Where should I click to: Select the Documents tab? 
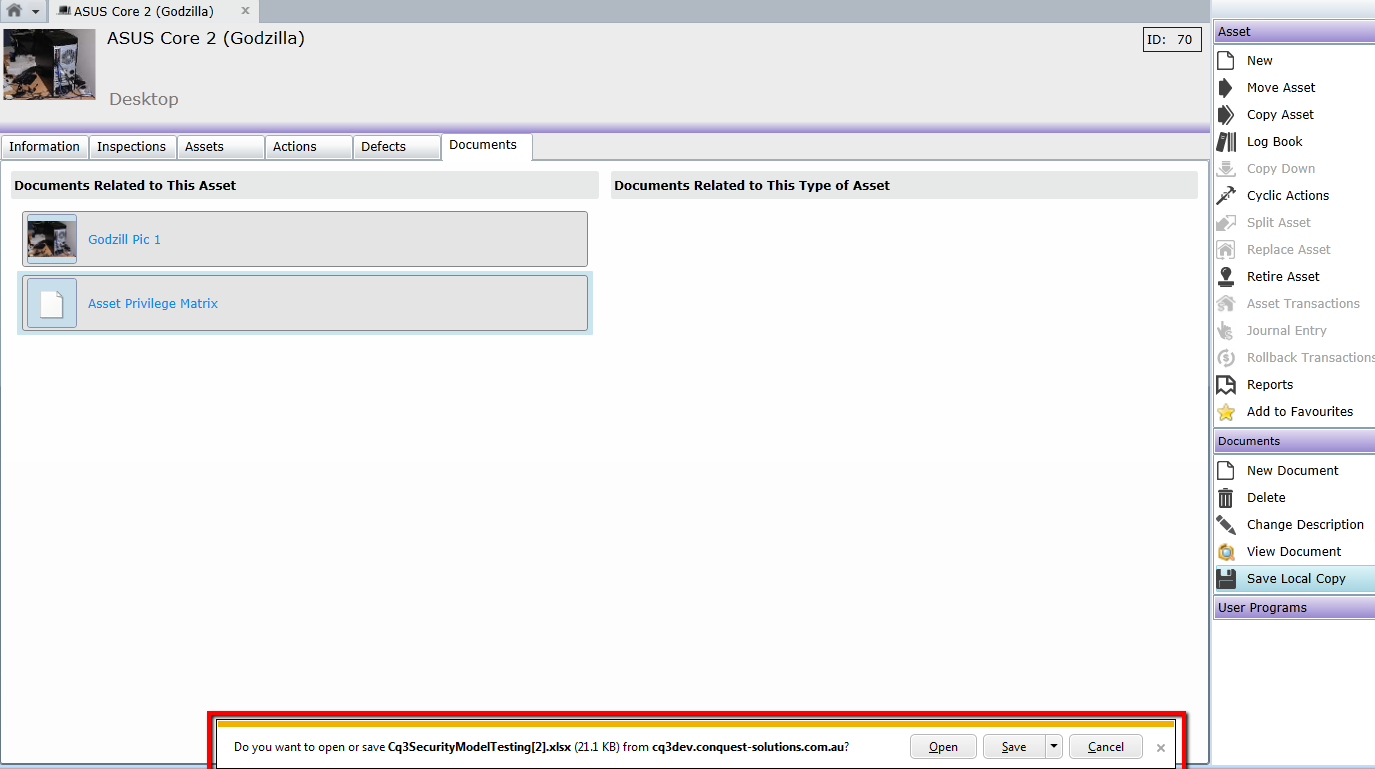pos(487,145)
